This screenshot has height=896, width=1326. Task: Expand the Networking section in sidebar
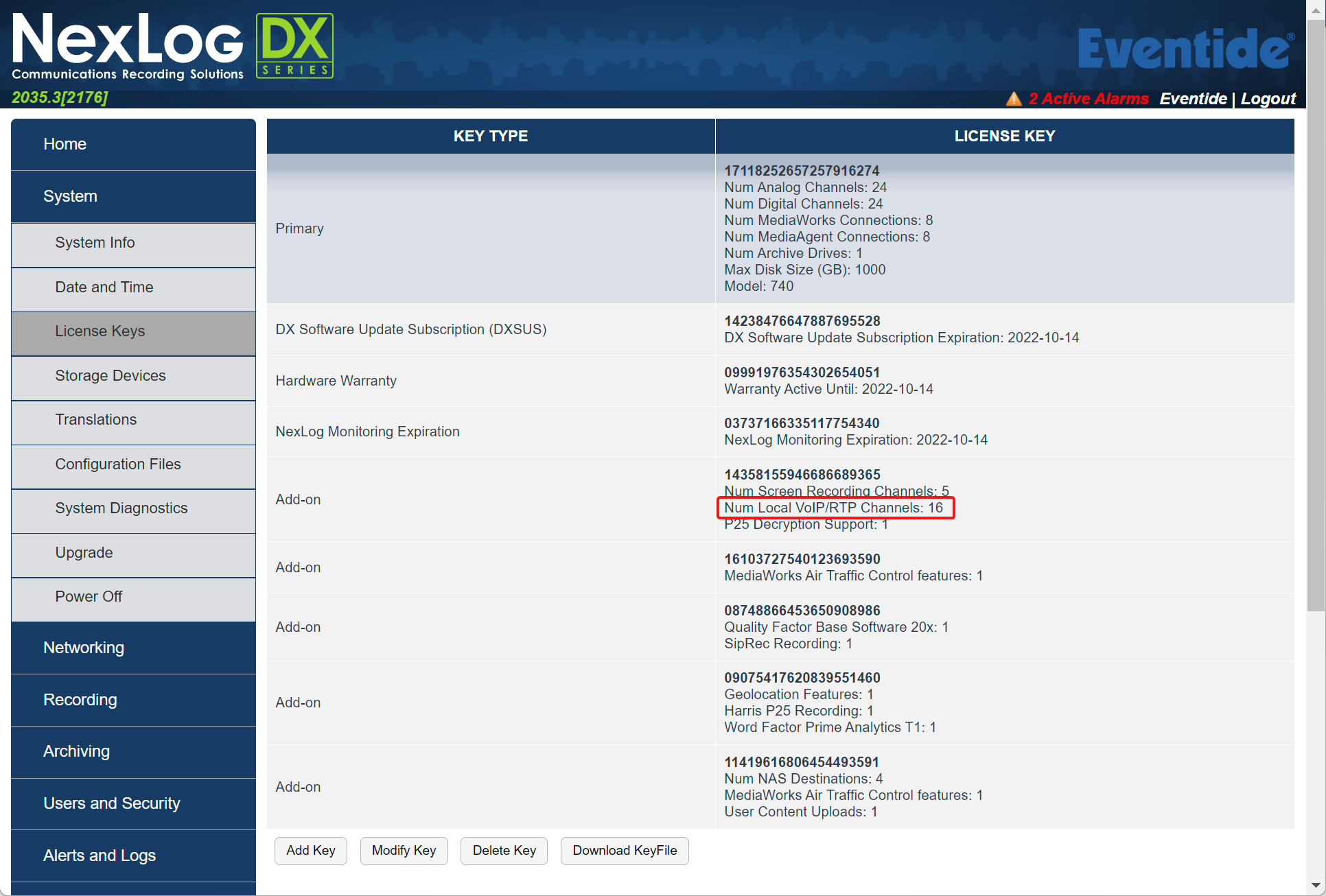(83, 647)
